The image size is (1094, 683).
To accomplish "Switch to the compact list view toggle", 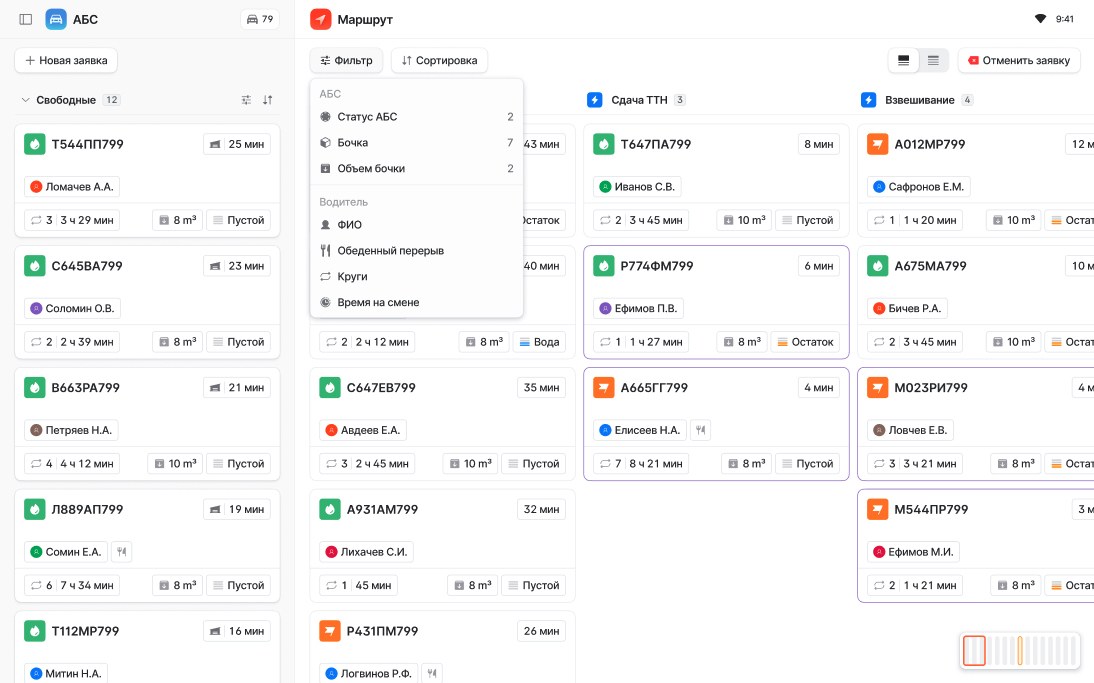I will coord(933,61).
